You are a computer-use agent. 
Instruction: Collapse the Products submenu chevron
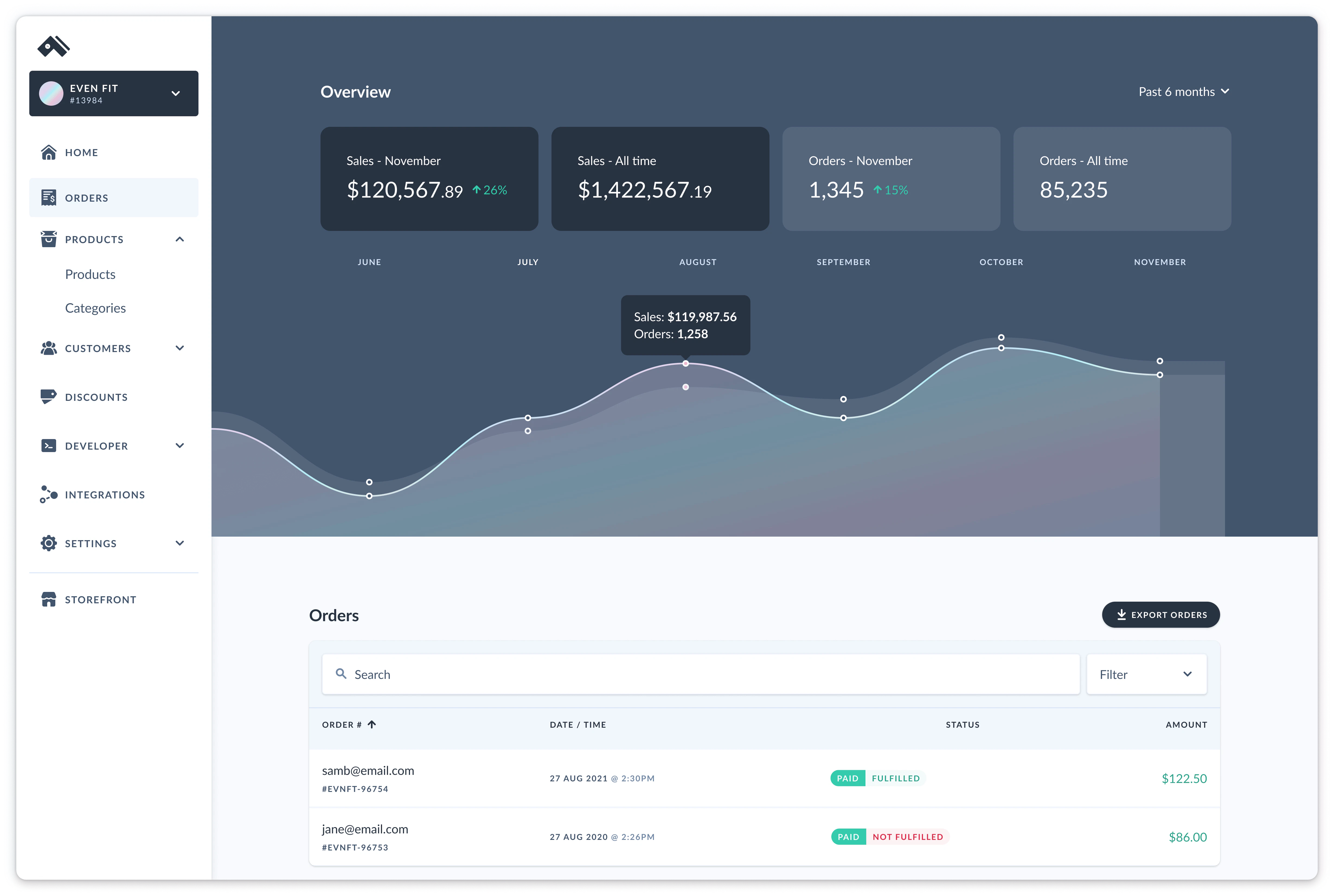[x=179, y=239]
